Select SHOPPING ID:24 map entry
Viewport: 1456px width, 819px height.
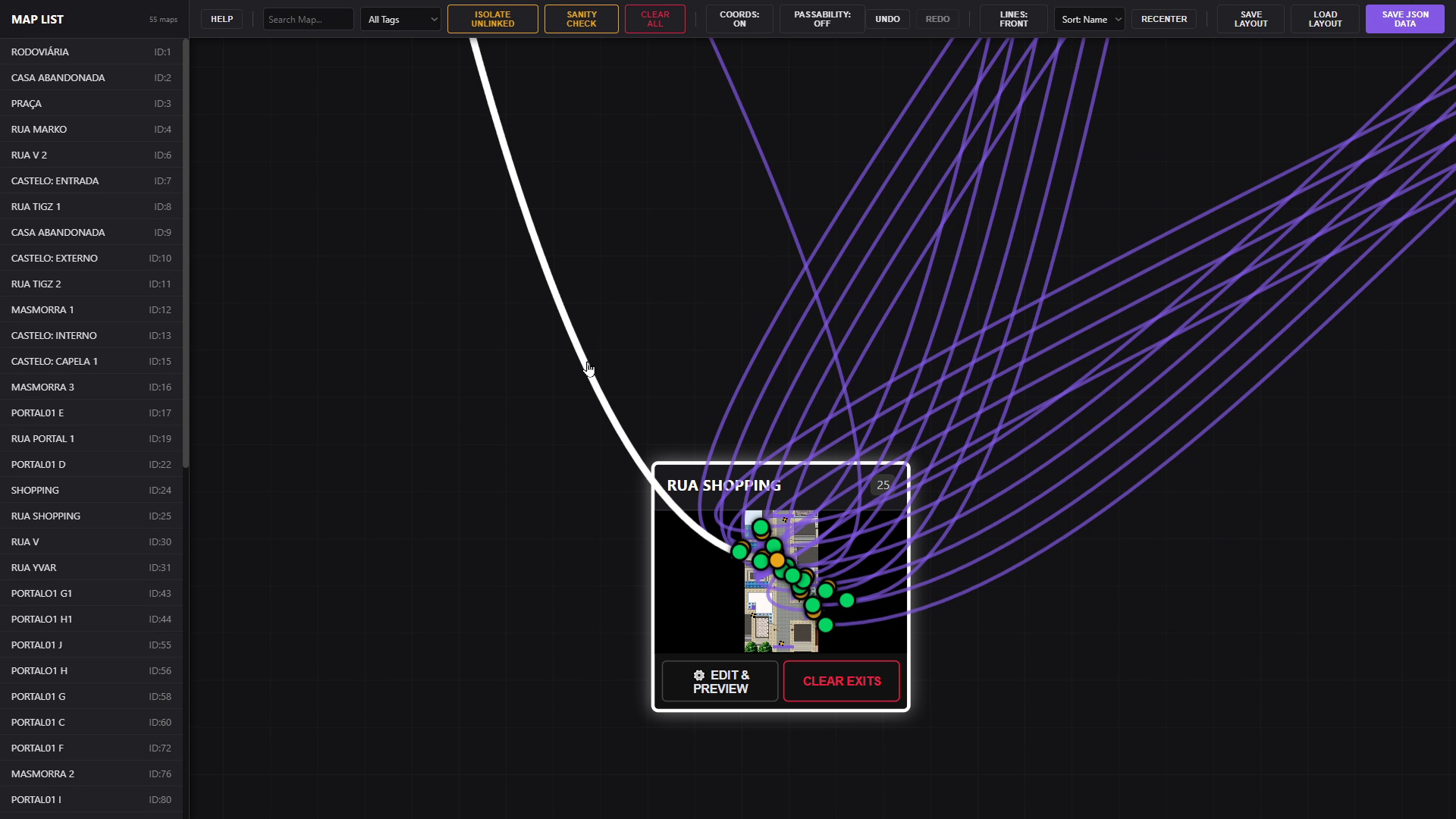pyautogui.click(x=91, y=490)
